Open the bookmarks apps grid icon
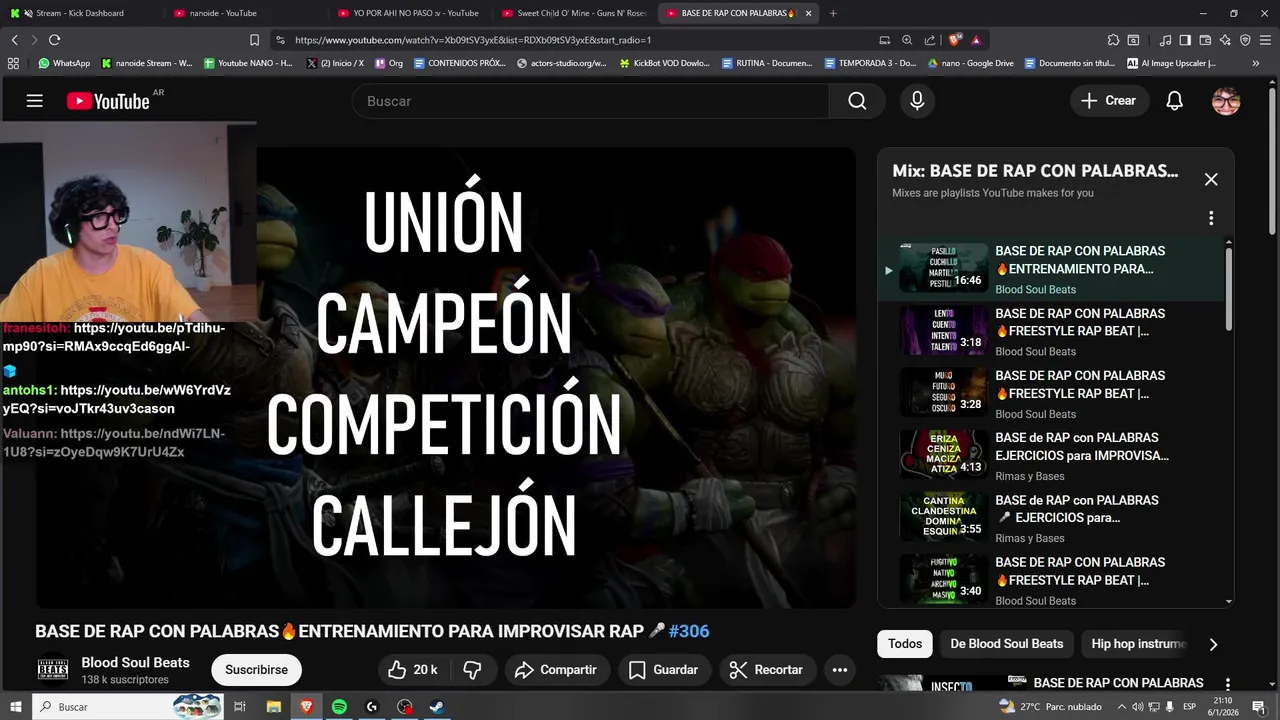This screenshot has height=720, width=1280. tap(13, 63)
